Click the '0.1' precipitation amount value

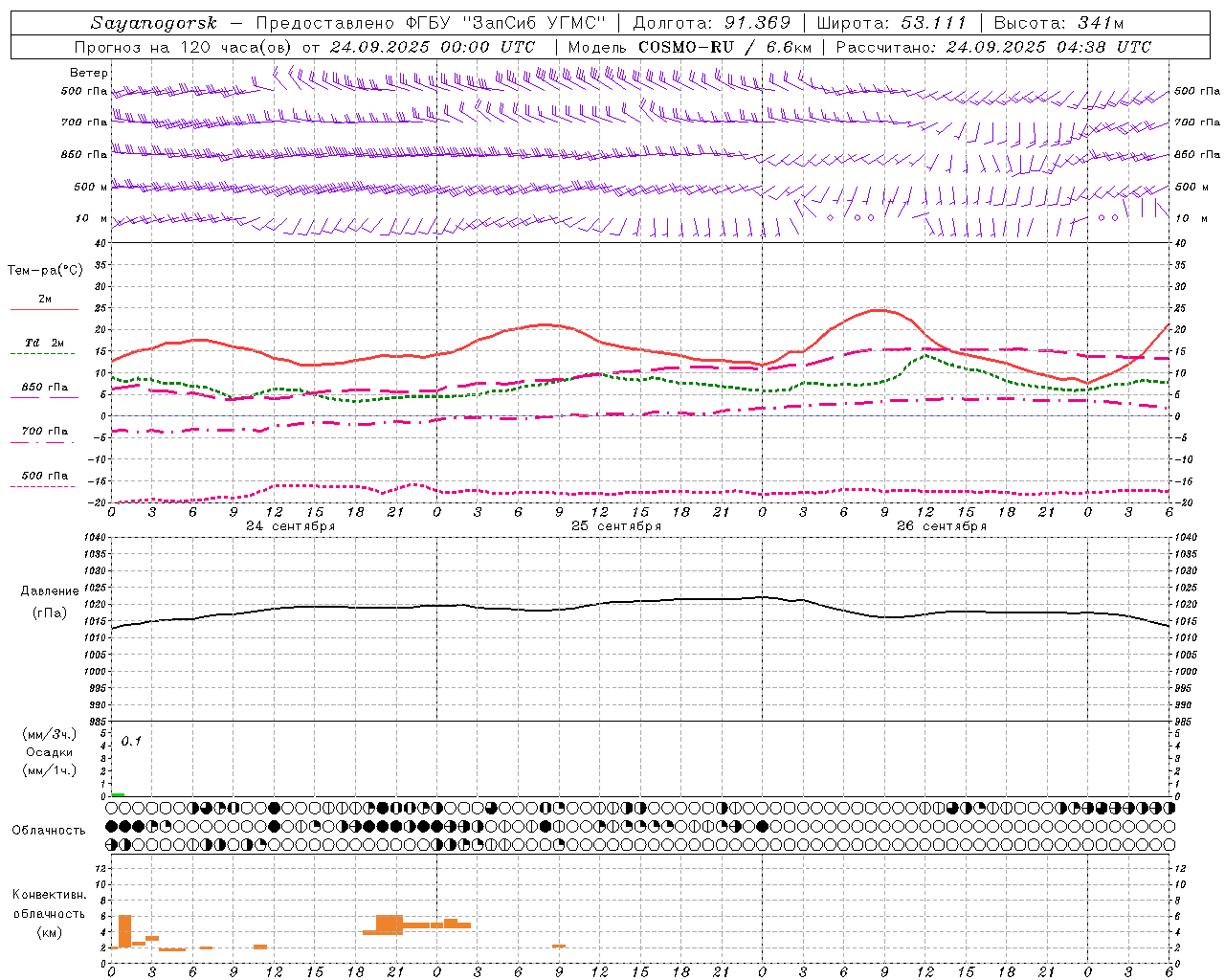pos(131,741)
